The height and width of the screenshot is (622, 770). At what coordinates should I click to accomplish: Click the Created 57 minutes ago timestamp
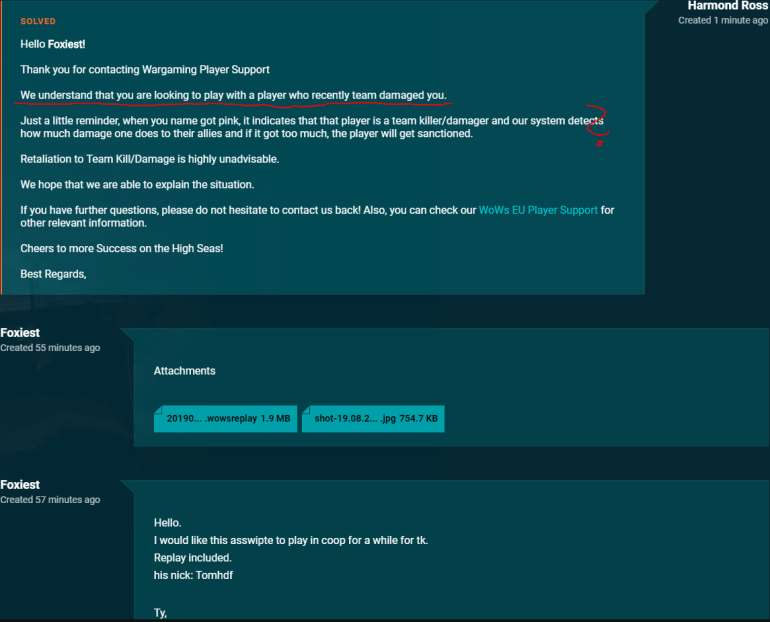(50, 500)
